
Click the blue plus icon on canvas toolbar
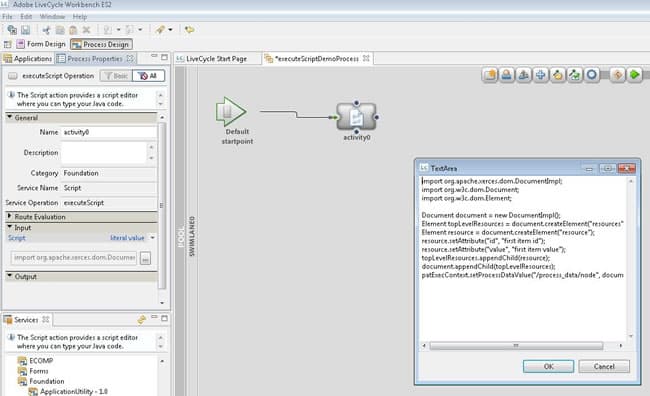[x=541, y=75]
